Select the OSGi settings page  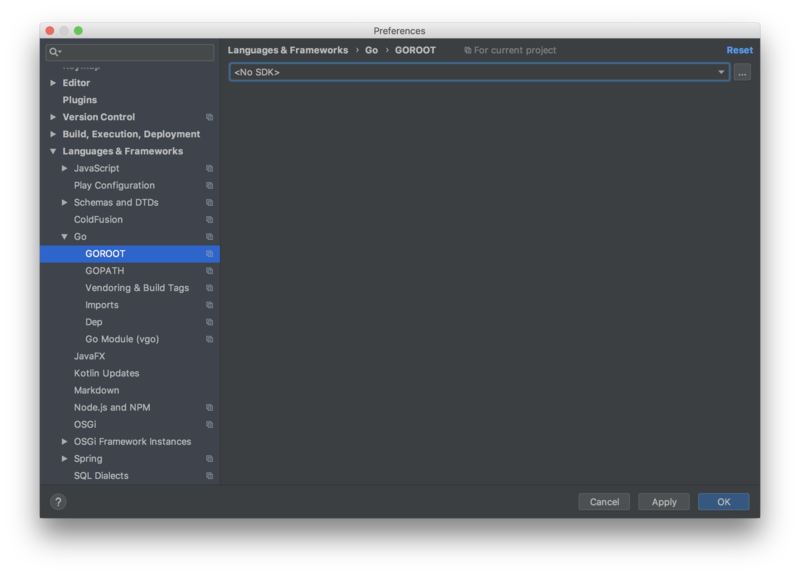click(x=85, y=425)
